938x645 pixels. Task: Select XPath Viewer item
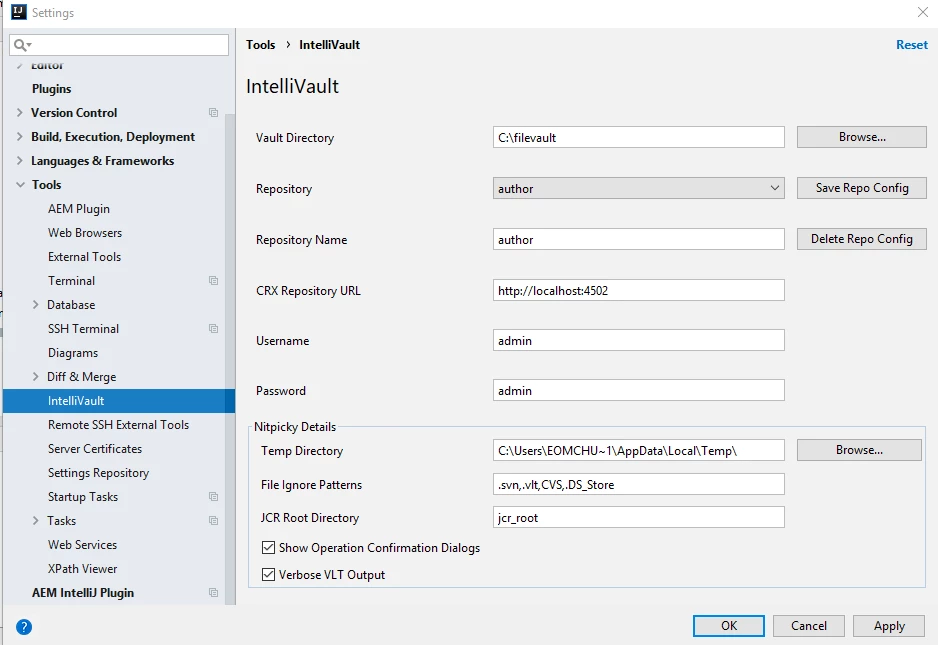(x=83, y=568)
